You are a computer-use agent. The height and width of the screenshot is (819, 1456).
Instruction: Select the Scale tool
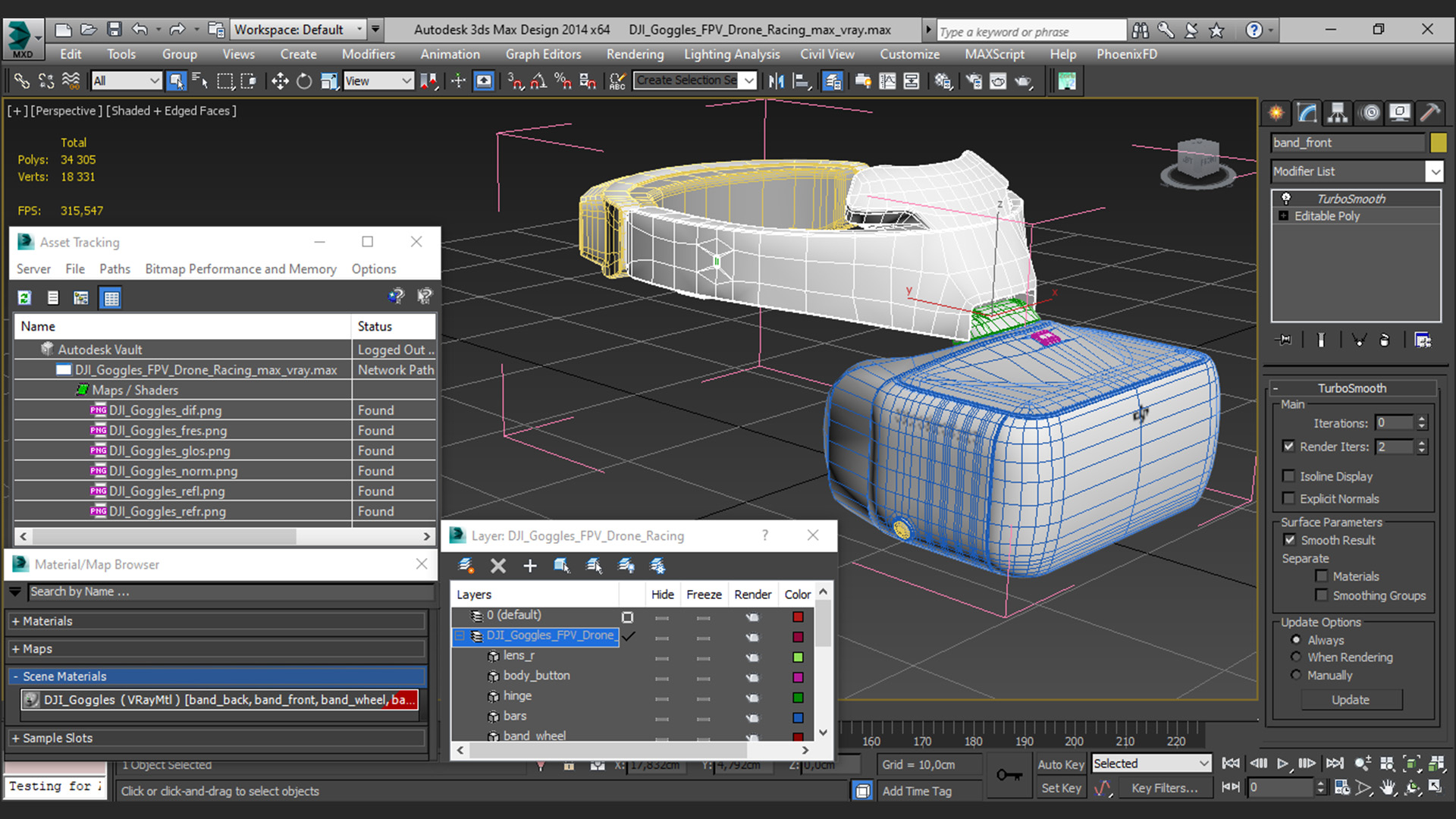point(328,80)
